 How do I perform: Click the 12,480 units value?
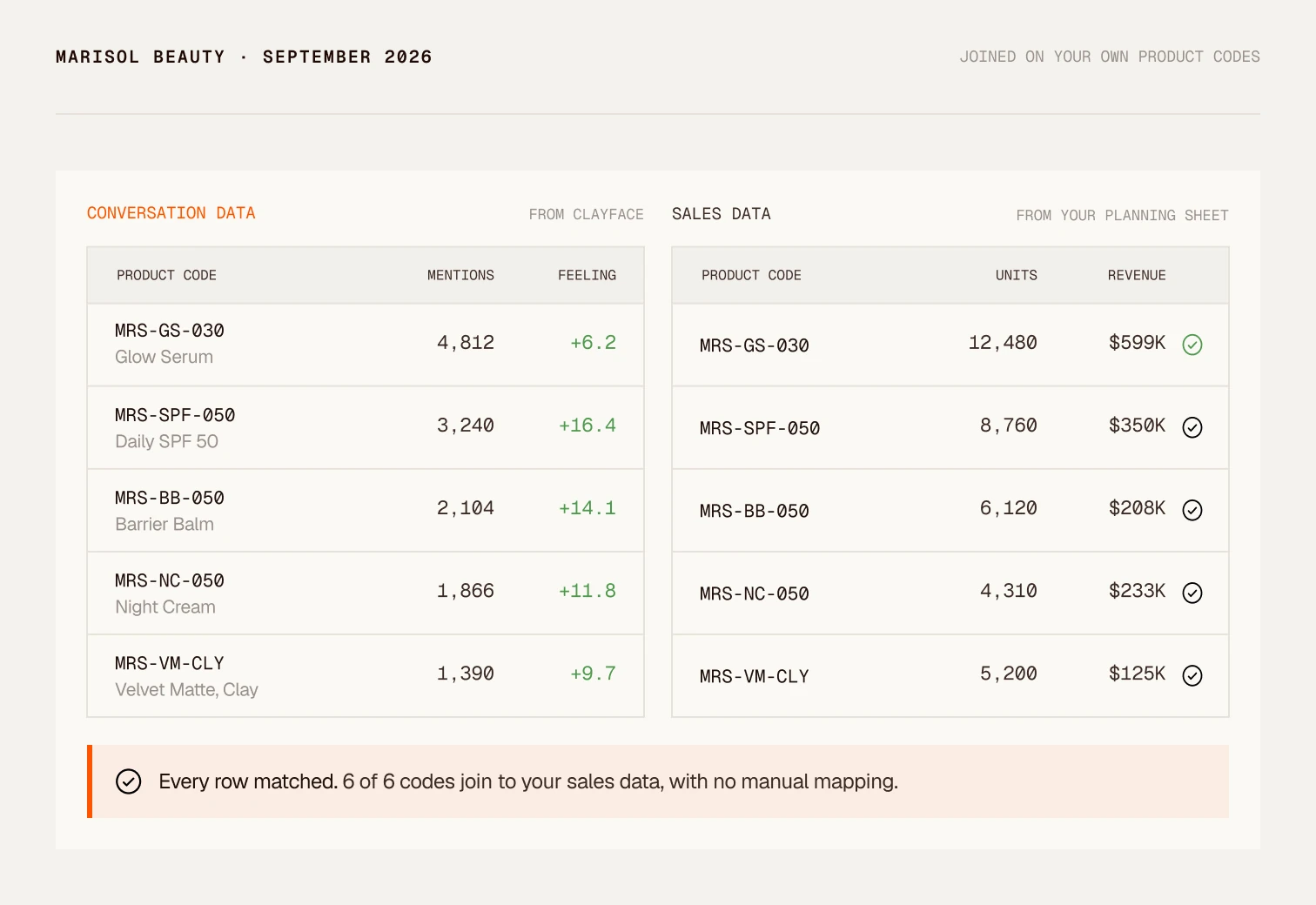pos(1003,343)
